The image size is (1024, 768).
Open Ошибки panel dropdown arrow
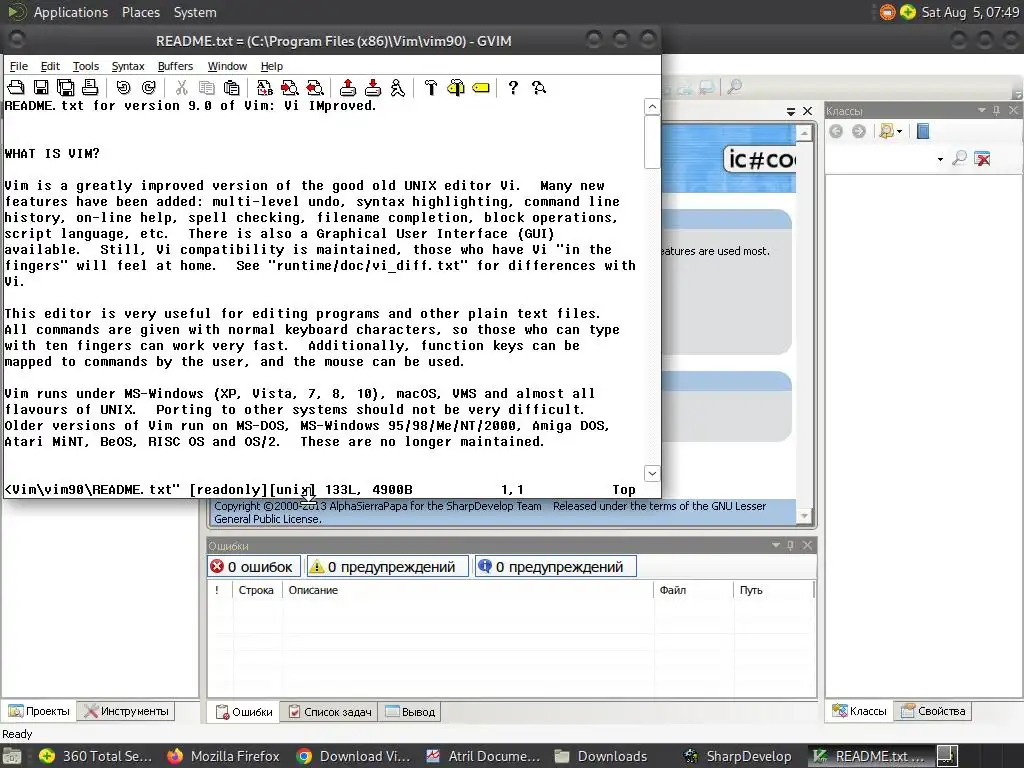tap(776, 545)
